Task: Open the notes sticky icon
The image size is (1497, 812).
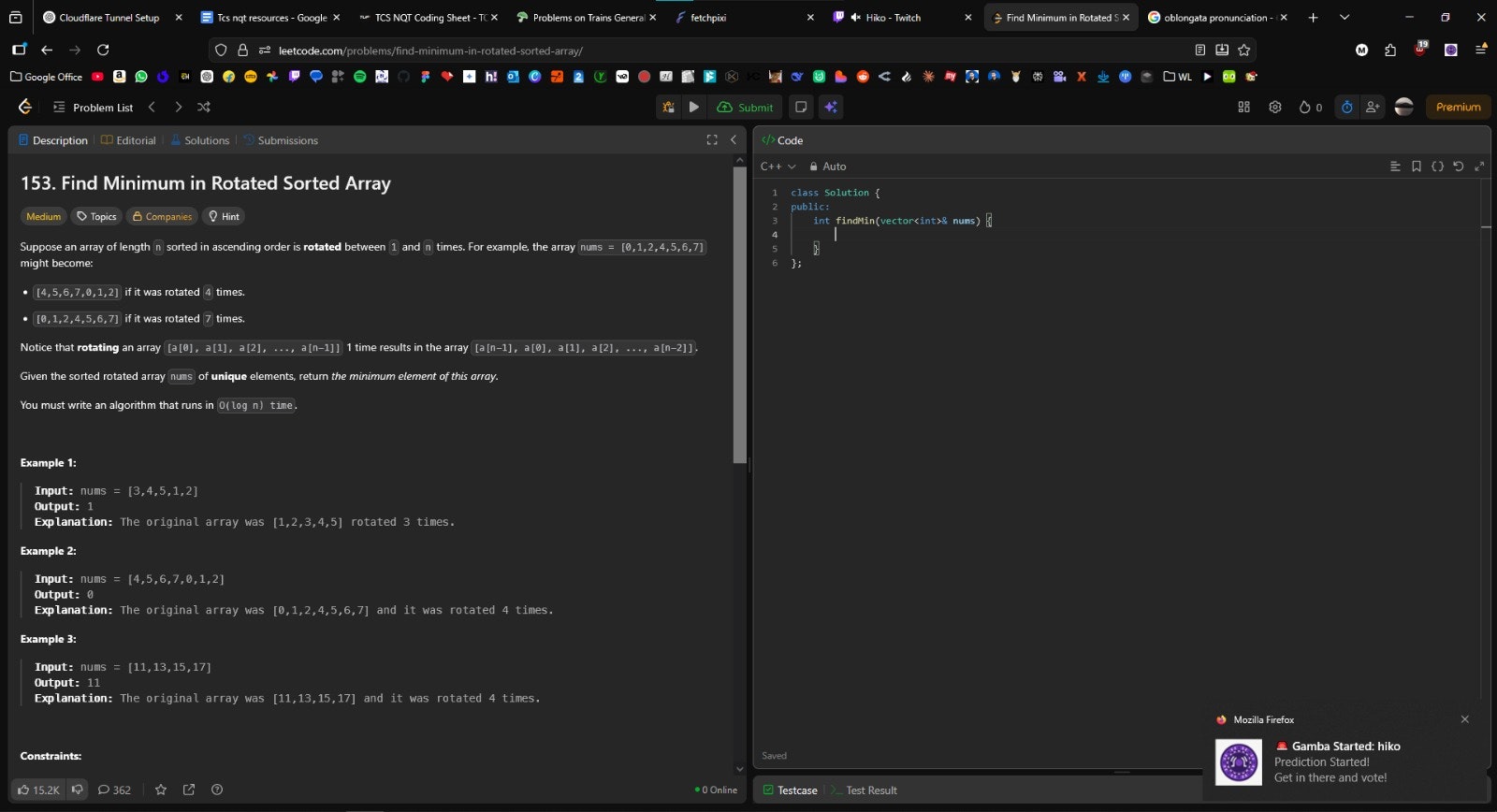Action: click(x=801, y=108)
